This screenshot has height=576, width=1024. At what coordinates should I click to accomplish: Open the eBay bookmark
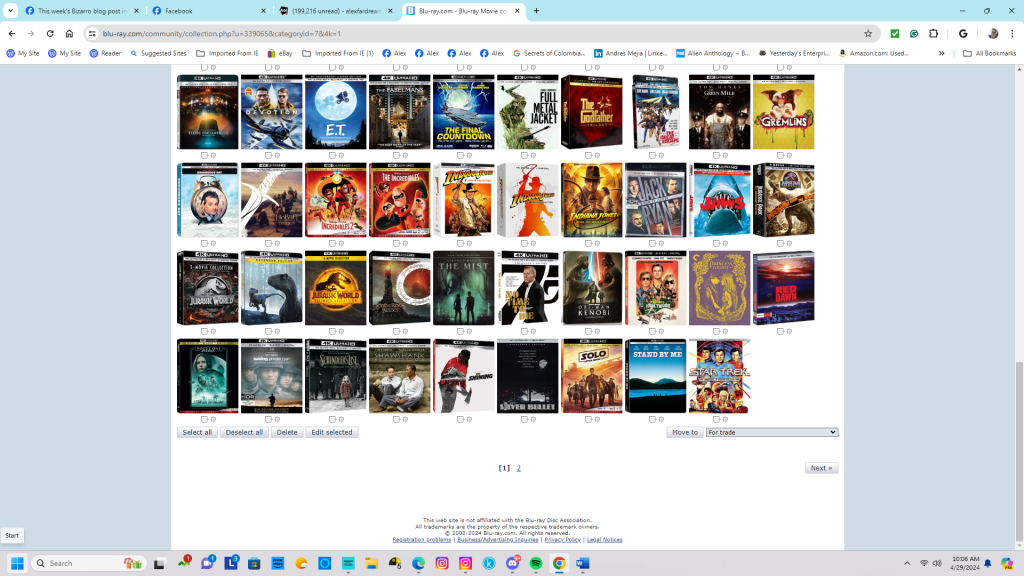(279, 53)
